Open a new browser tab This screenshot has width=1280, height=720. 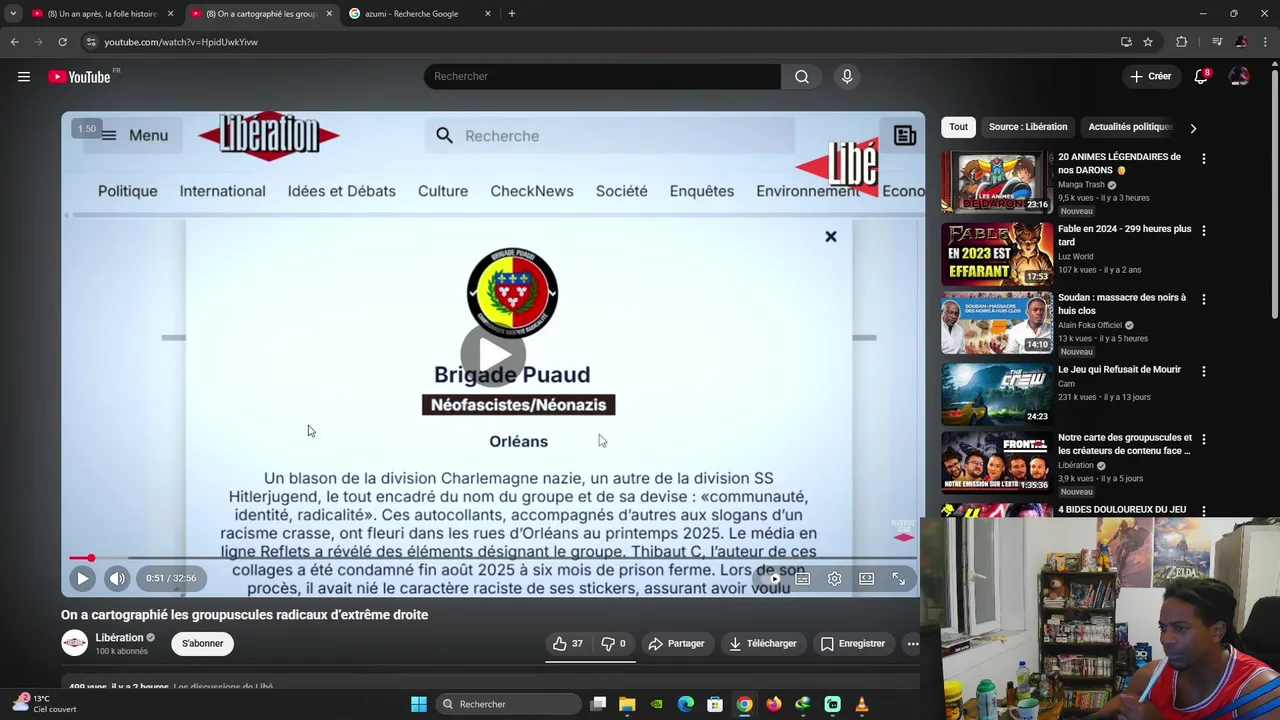tap(511, 14)
